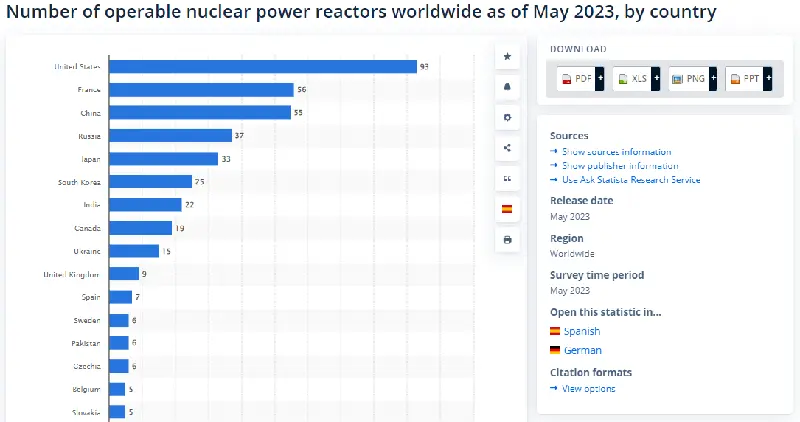Expand citation formats View options
The width and height of the screenshot is (800, 422).
click(588, 388)
